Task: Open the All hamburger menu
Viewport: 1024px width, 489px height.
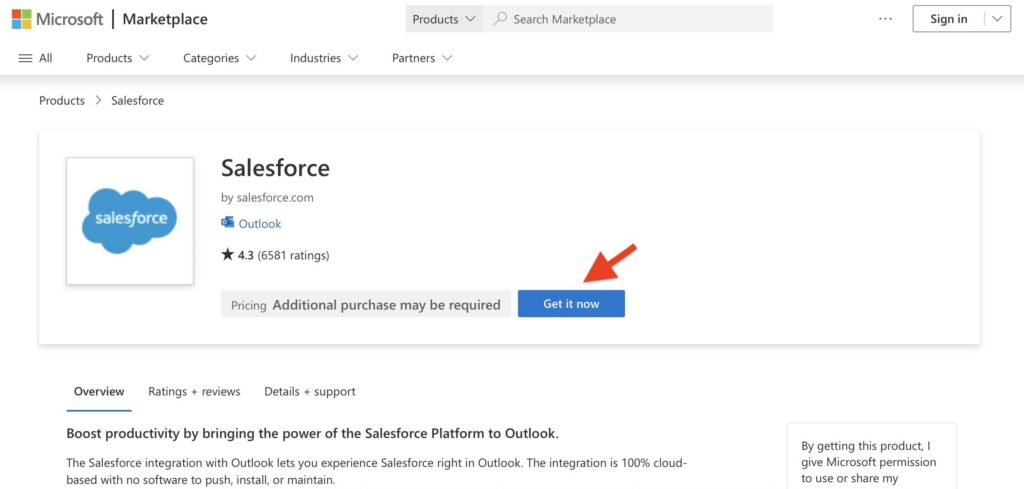Action: (35, 58)
